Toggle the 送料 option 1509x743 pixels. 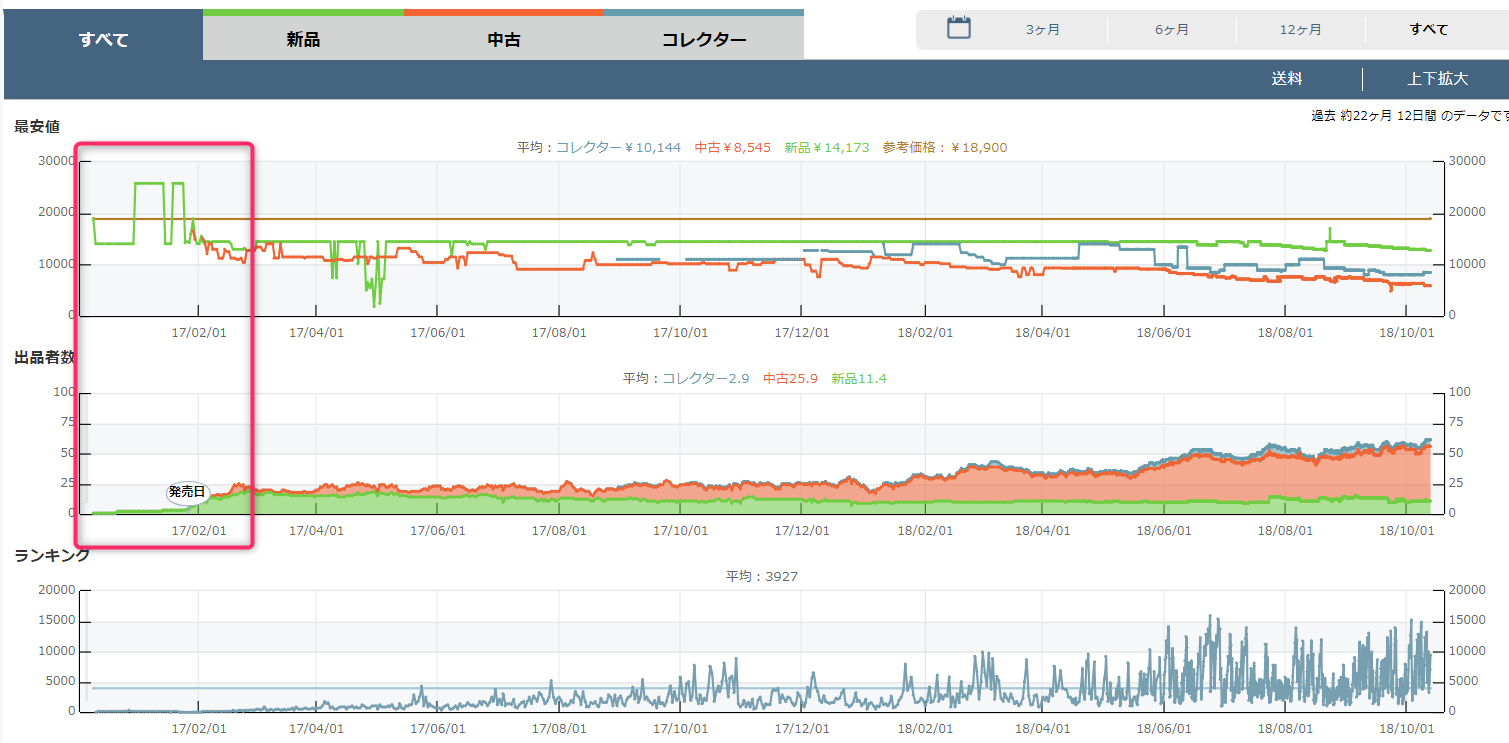coord(1286,79)
